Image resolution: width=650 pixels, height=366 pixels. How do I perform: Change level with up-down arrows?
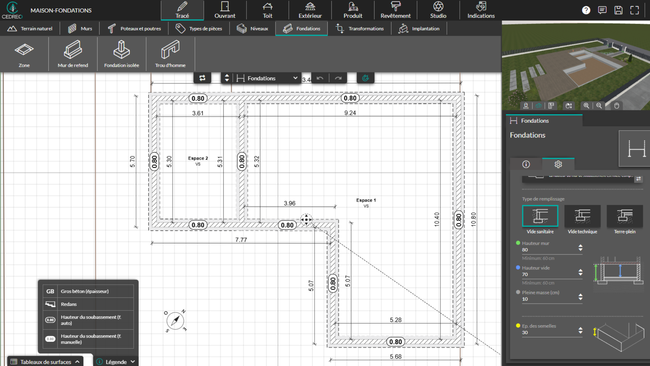(226, 78)
